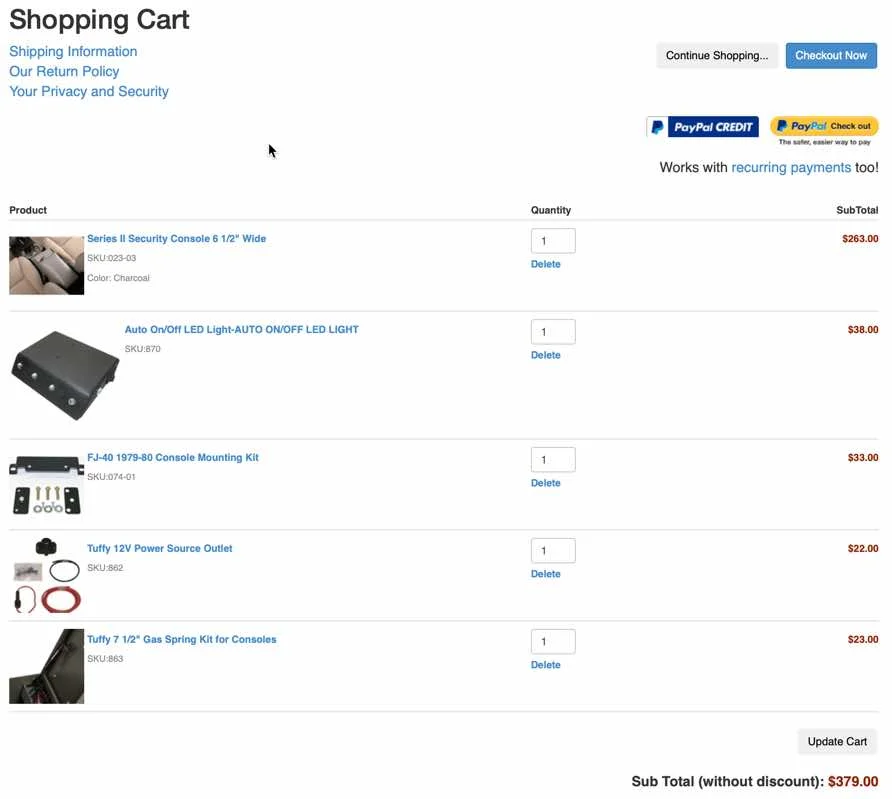This screenshot has width=892, height=799.
Task: Open the Tuffy 12V Power Outlet image
Action: pyautogui.click(x=47, y=575)
